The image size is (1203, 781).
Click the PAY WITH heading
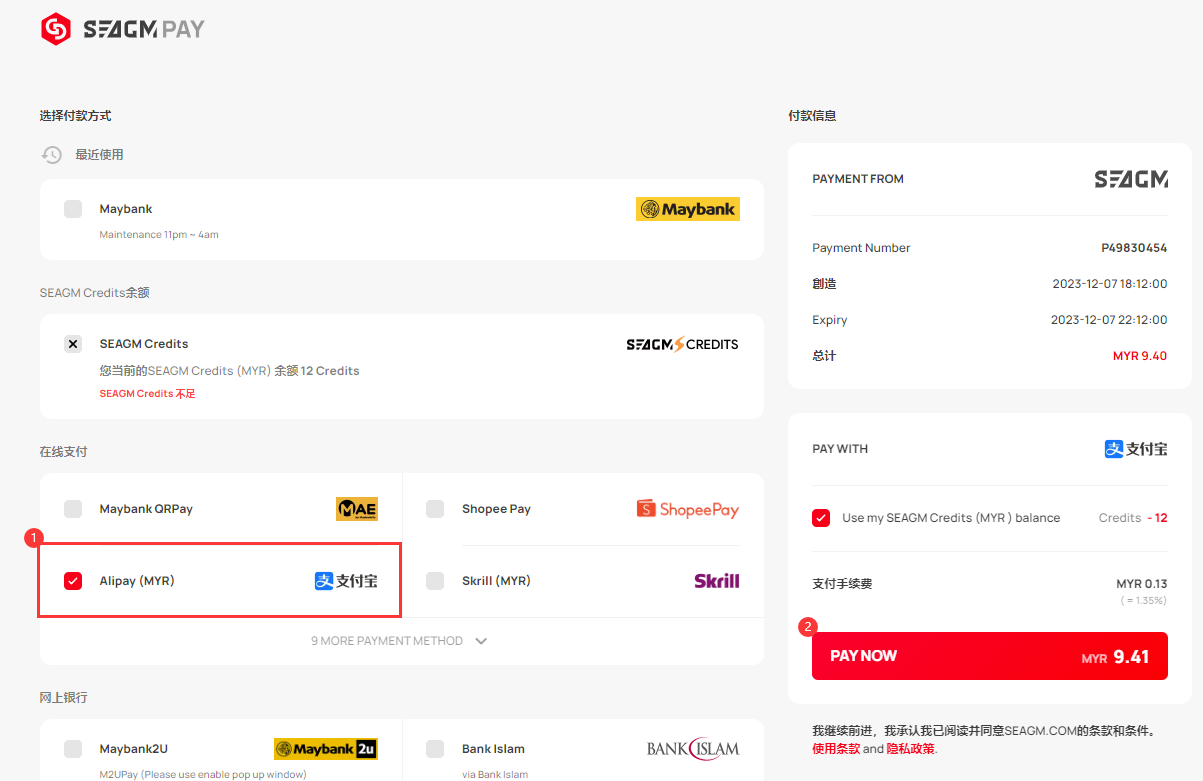coord(840,449)
